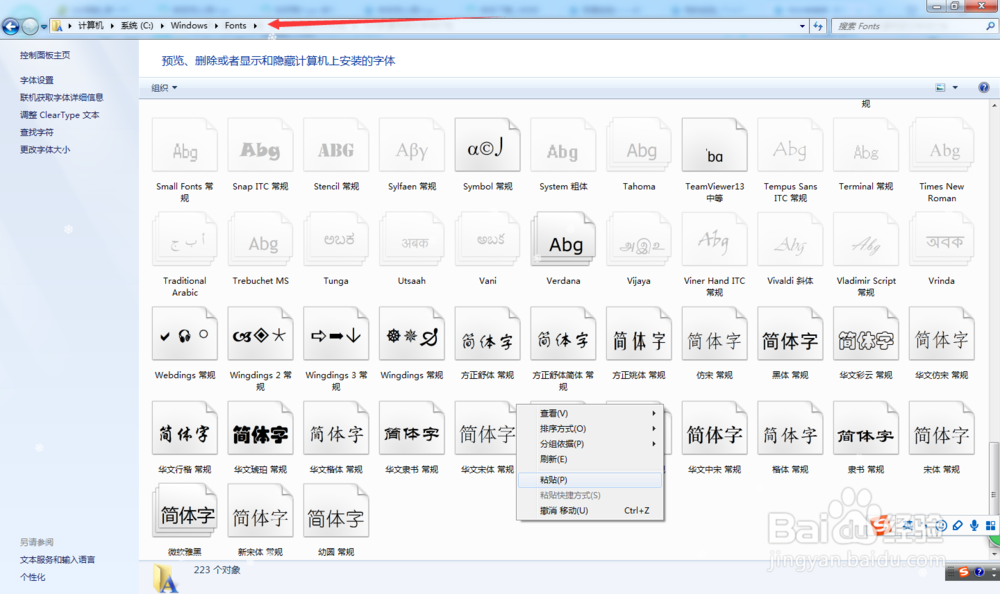Select the Vani font icon

tap(487, 240)
